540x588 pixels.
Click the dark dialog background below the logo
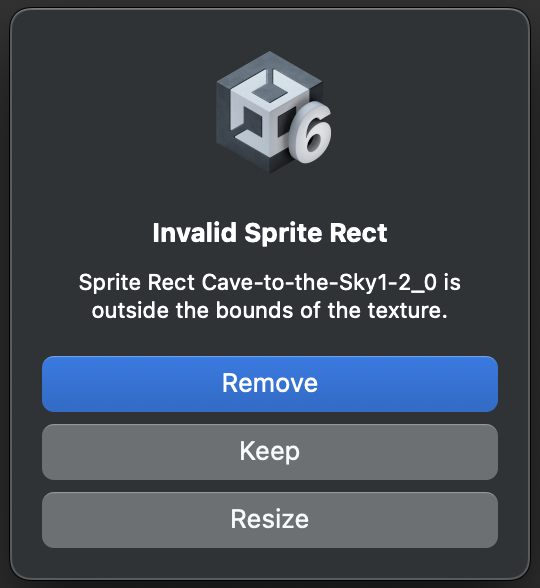tap(270, 195)
